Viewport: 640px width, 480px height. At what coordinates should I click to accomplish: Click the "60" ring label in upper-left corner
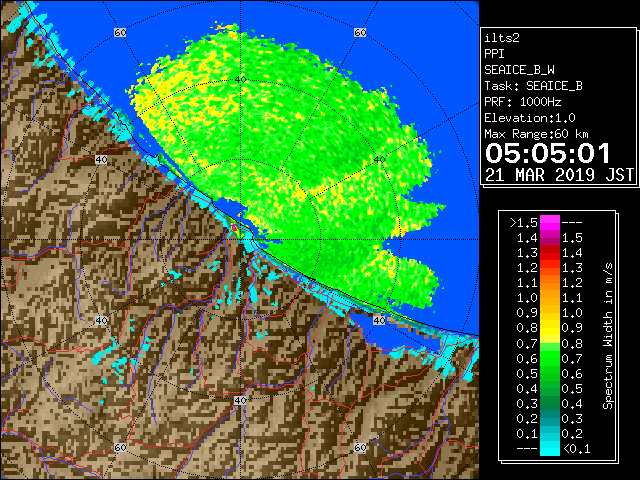pyautogui.click(x=120, y=33)
